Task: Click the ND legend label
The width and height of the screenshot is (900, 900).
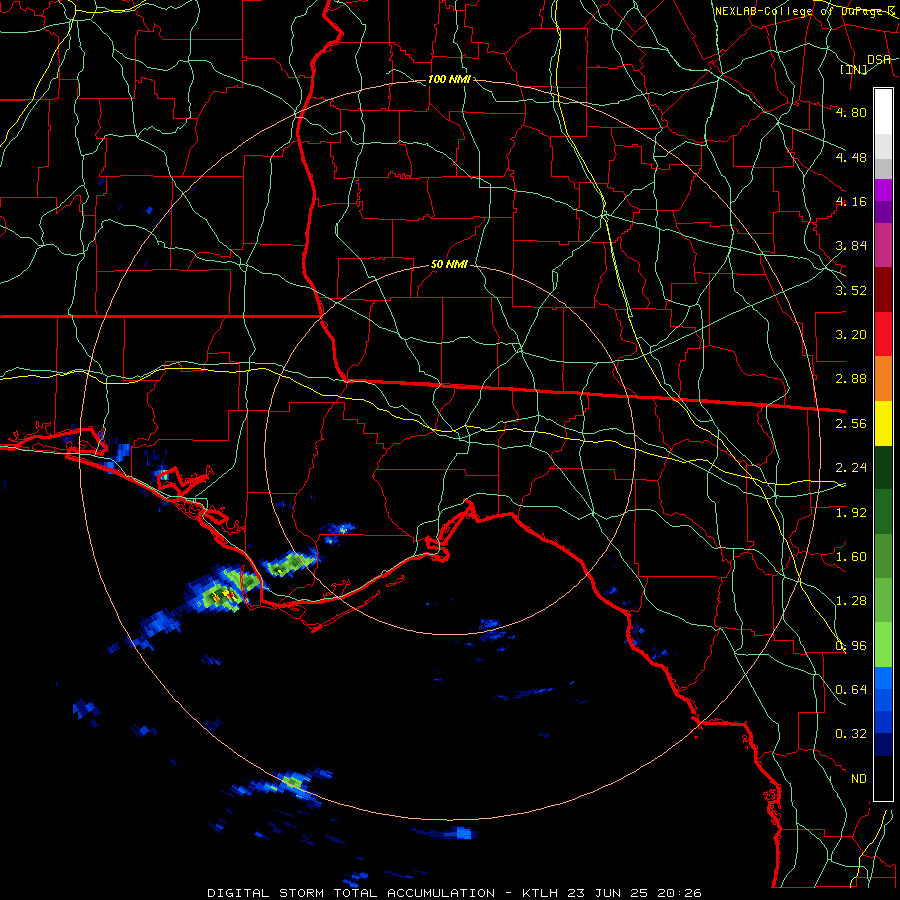Action: [x=859, y=779]
